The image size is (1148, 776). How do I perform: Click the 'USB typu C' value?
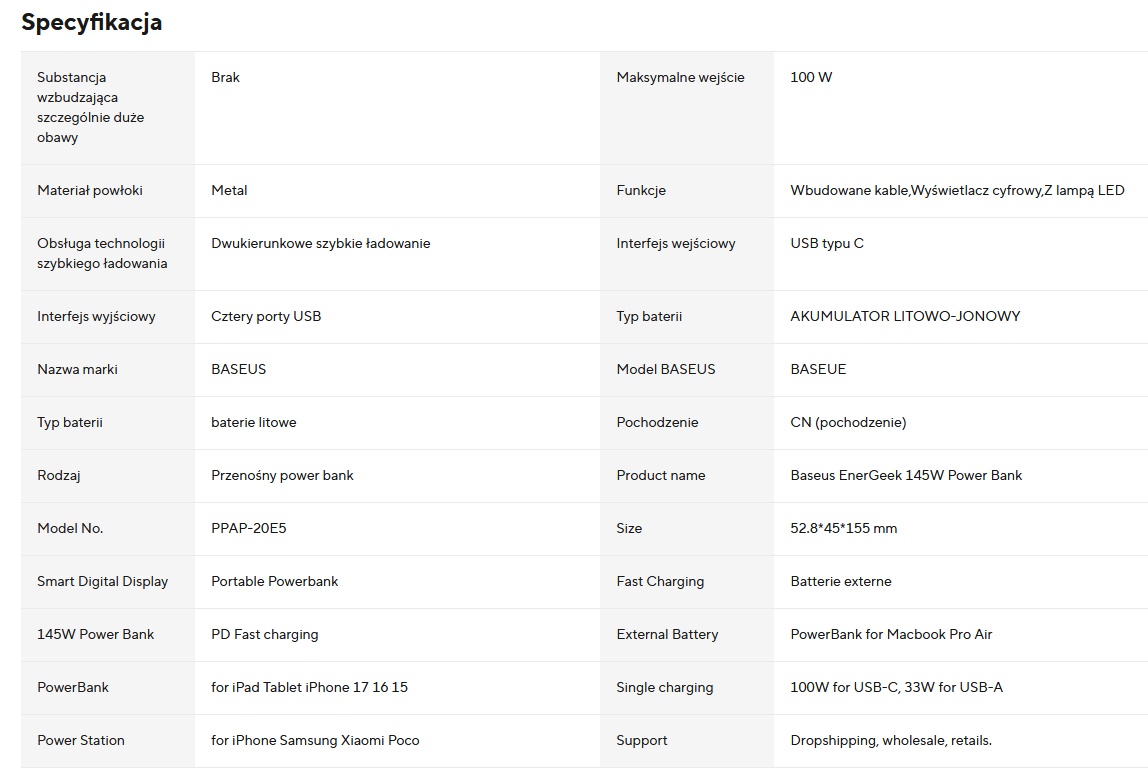pyautogui.click(x=827, y=243)
